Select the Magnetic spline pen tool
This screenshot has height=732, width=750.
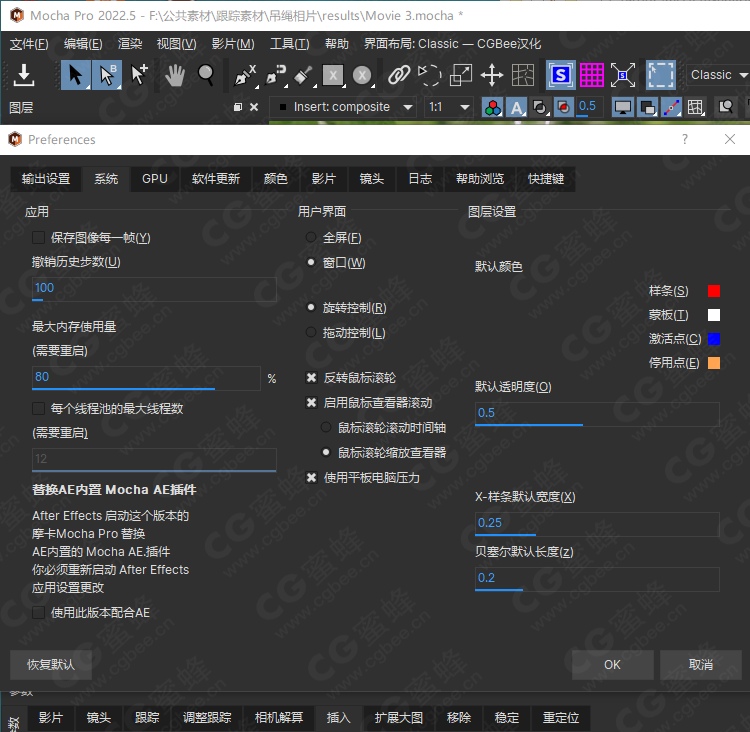tap(276, 76)
